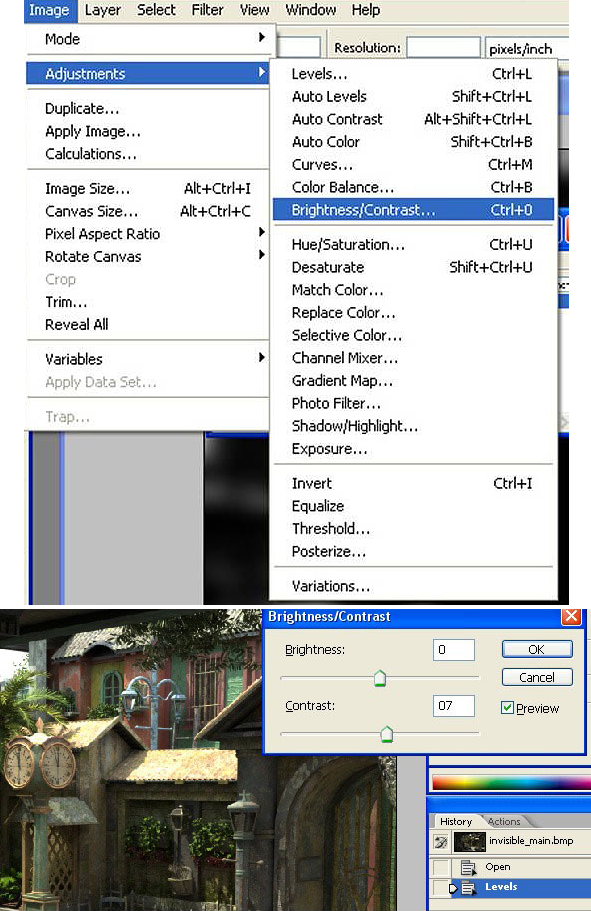Open Canvas Size dialog

[x=148, y=211]
